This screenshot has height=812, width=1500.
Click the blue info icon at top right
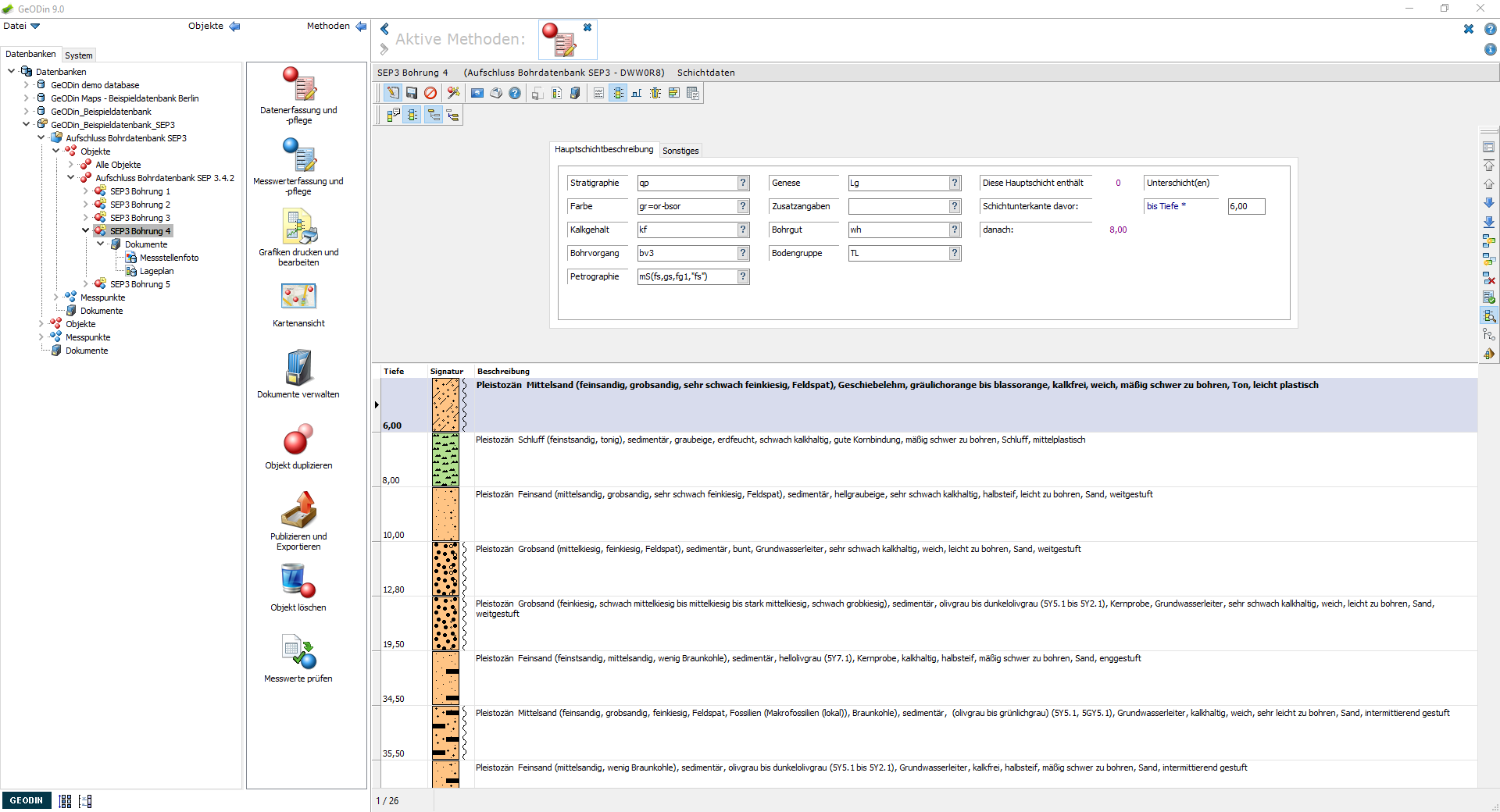click(x=1490, y=49)
